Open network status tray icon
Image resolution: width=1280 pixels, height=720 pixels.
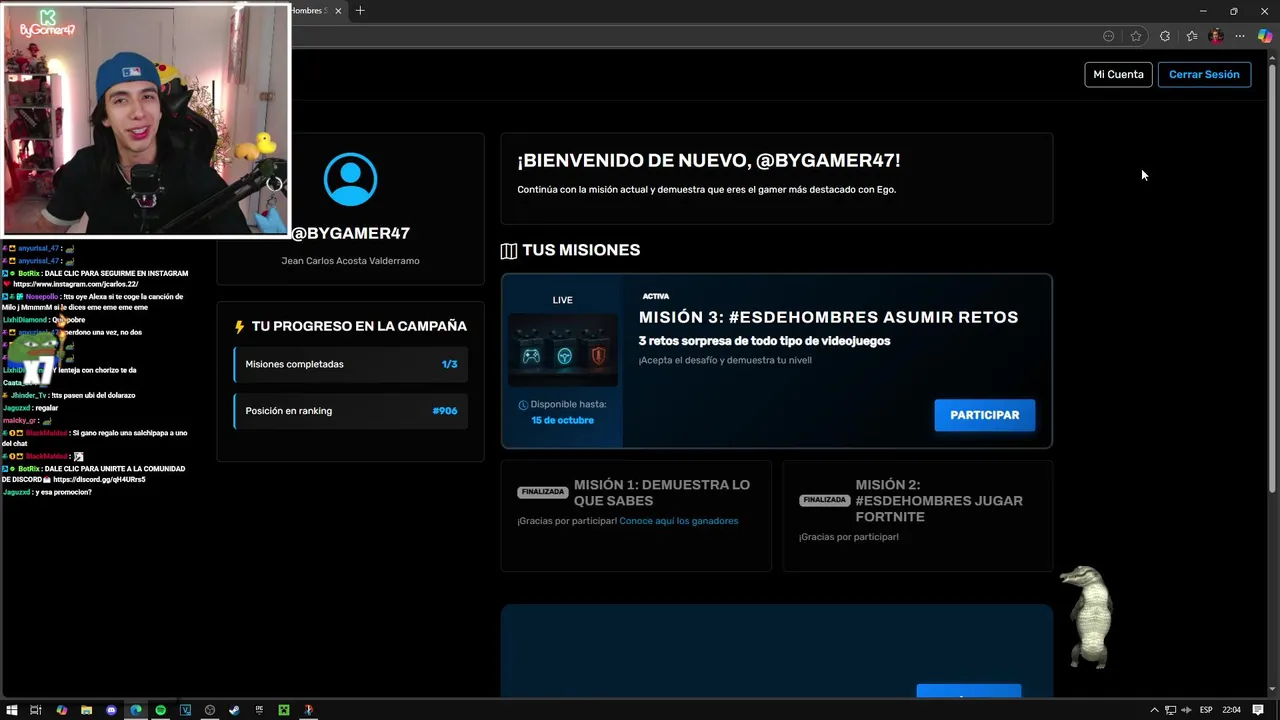pos(1170,710)
